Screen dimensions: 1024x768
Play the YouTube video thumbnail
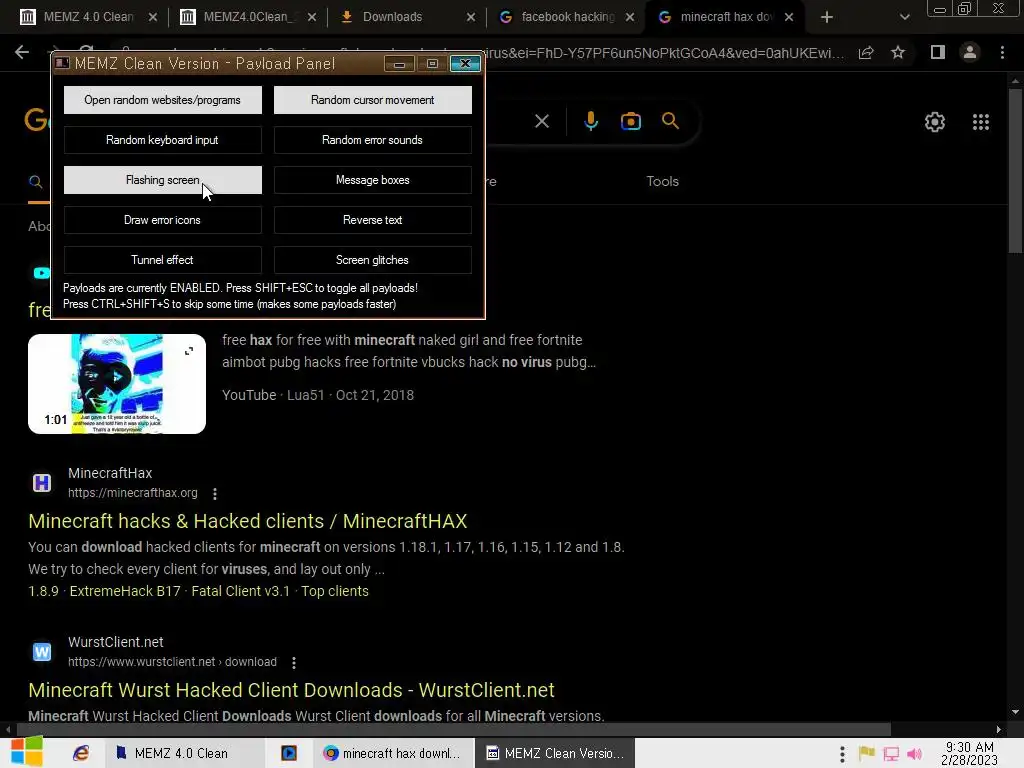(117, 384)
